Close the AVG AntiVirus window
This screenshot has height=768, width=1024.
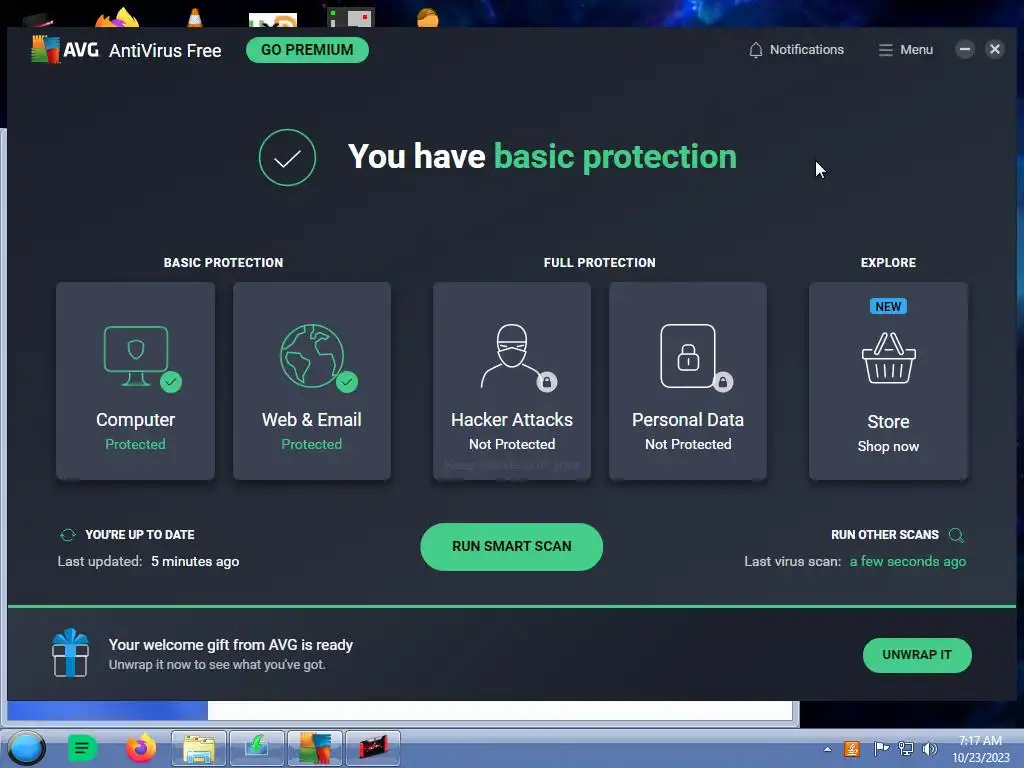[995, 49]
